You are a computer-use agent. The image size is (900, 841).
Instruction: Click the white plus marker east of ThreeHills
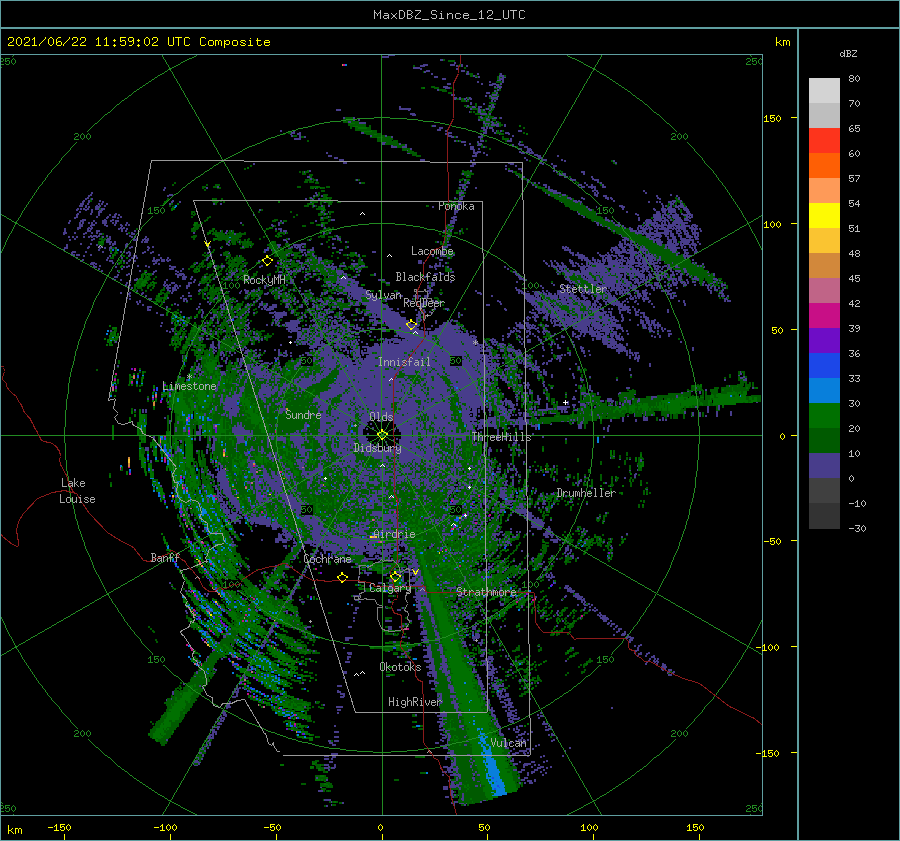pyautogui.click(x=565, y=402)
